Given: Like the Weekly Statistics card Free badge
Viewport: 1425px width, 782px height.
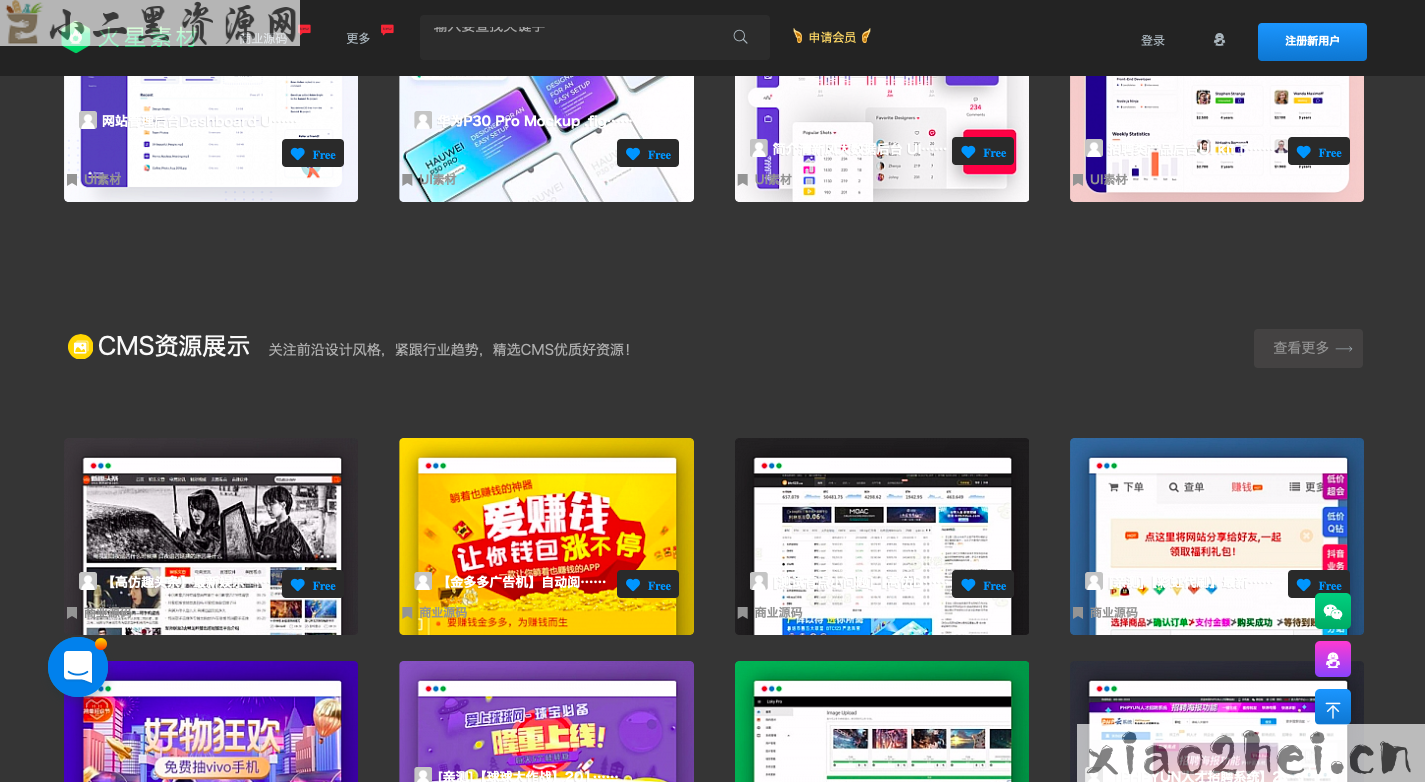Looking at the screenshot, I should coord(1319,151).
